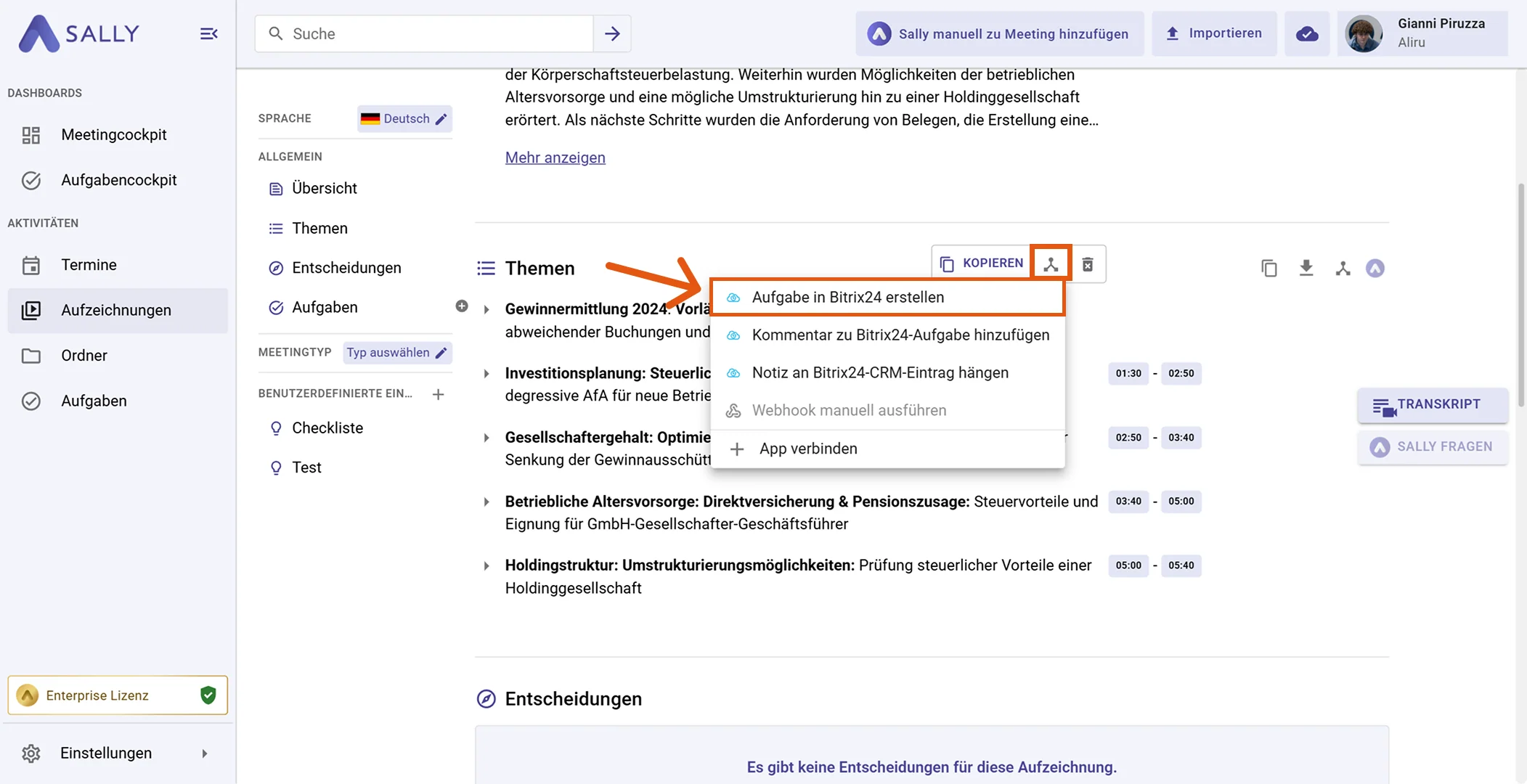Copy the whole summary via copy icon
This screenshot has height=784, width=1527.
pyautogui.click(x=1269, y=269)
